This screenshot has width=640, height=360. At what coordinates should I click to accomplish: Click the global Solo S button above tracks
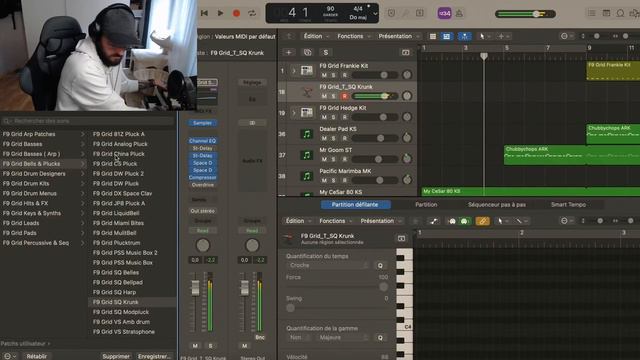pyautogui.click(x=325, y=52)
